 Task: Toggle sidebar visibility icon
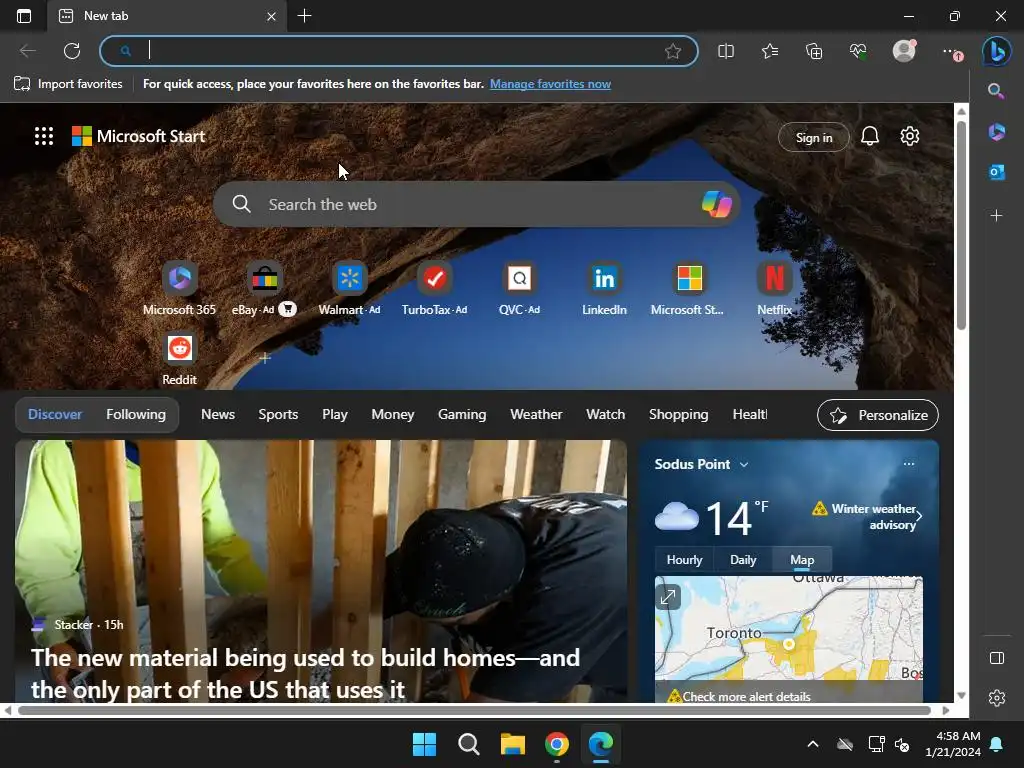(997, 658)
